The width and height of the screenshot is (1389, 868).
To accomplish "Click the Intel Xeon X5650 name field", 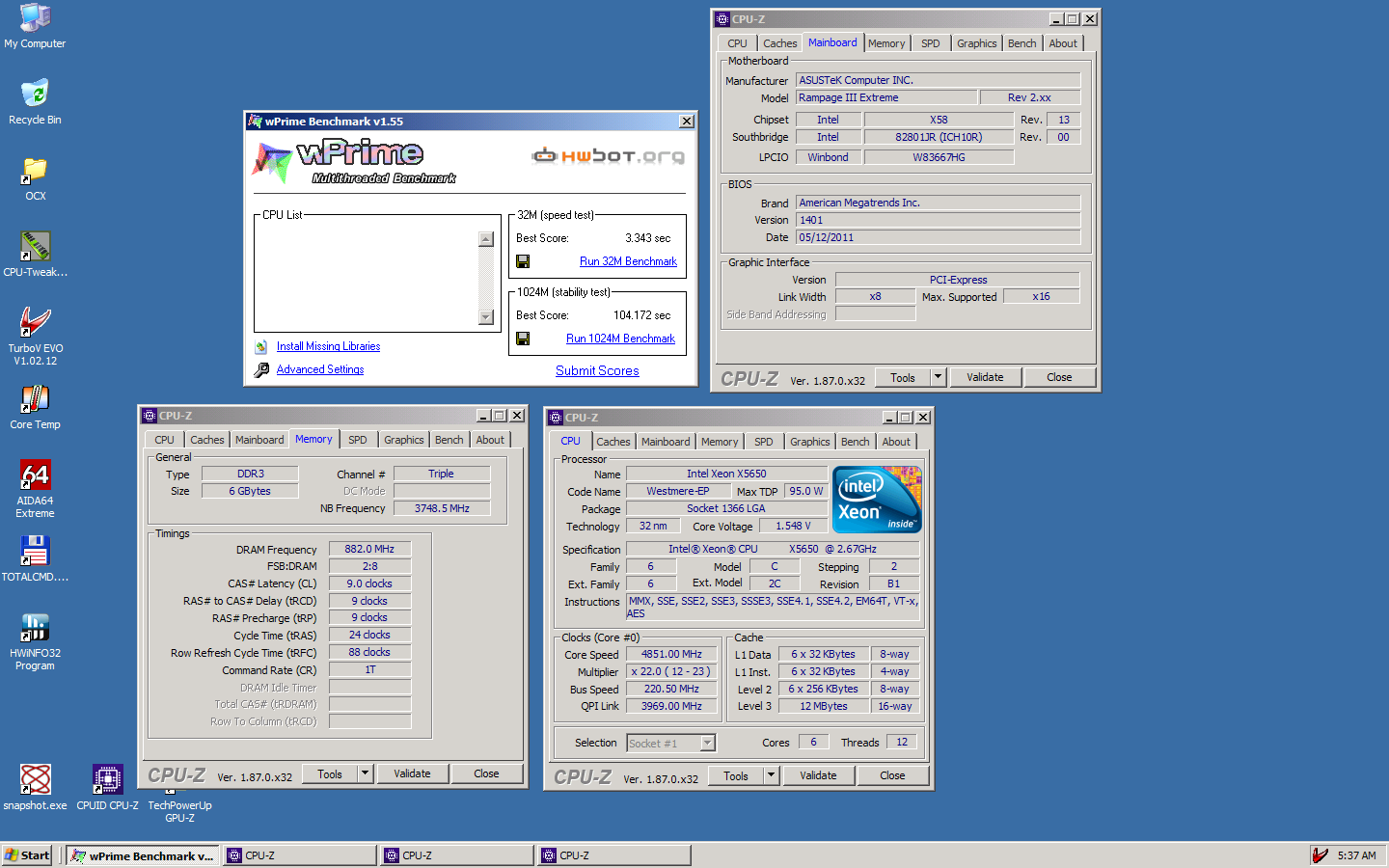I will click(726, 474).
